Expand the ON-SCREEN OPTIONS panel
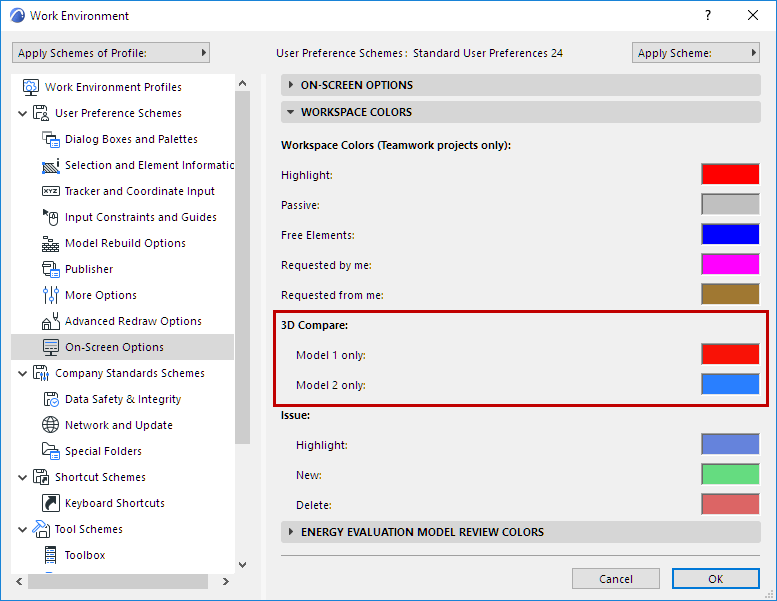The height and width of the screenshot is (601, 777). pyautogui.click(x=520, y=85)
